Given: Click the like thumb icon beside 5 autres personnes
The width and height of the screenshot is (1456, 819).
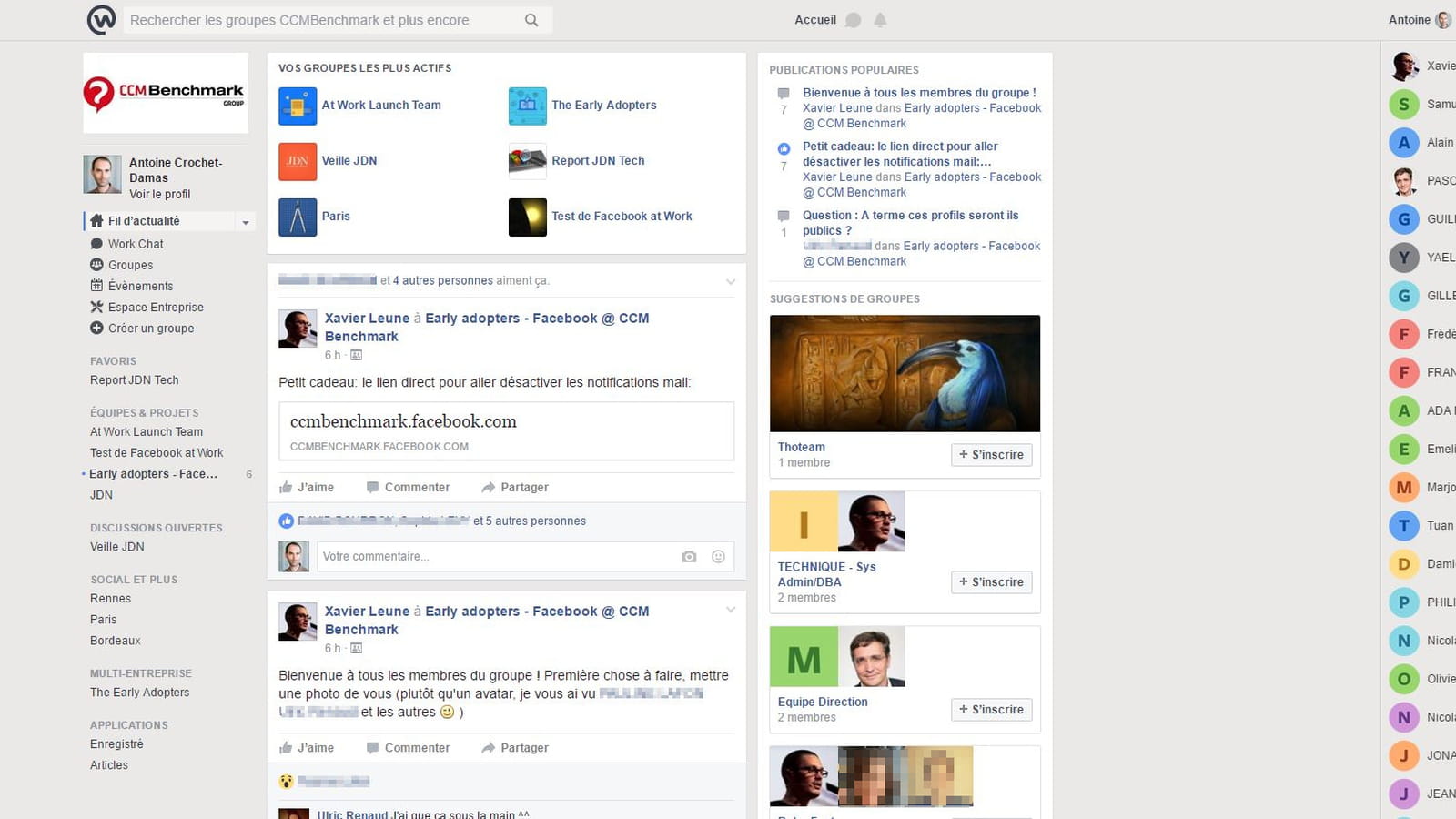Looking at the screenshot, I should coord(287,521).
